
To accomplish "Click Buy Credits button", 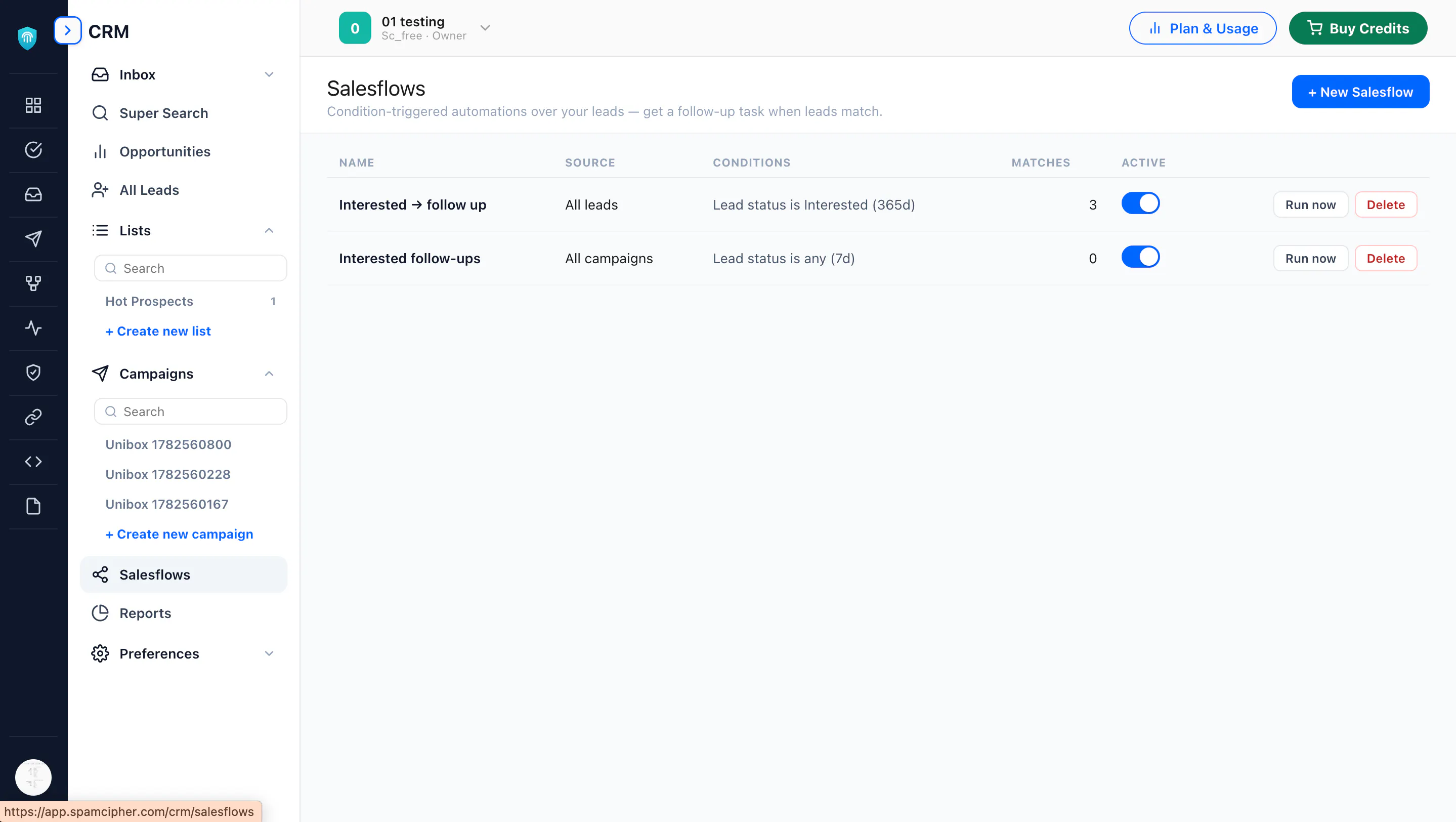I will click(1358, 28).
